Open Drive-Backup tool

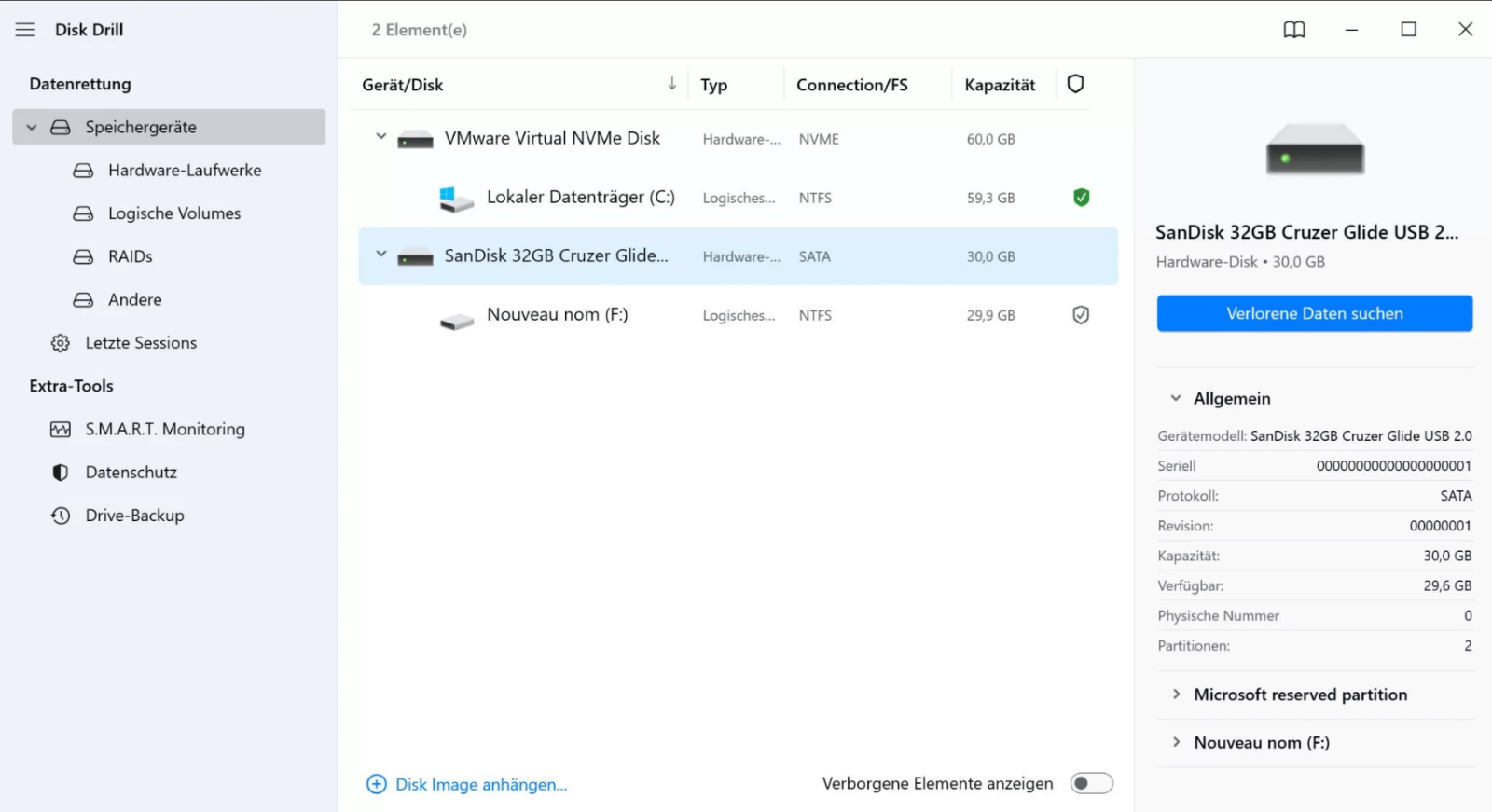click(135, 516)
